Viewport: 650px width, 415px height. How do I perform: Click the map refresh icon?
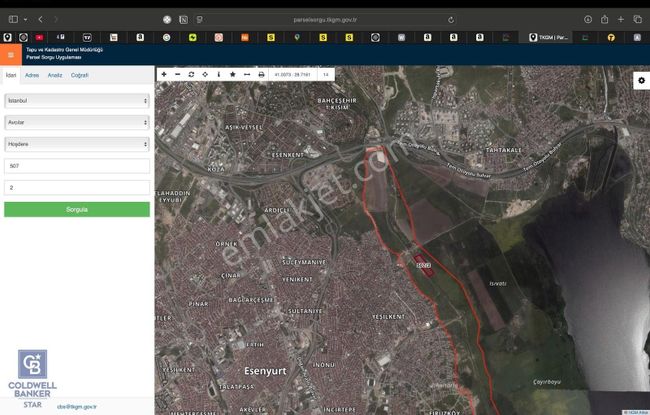191,74
